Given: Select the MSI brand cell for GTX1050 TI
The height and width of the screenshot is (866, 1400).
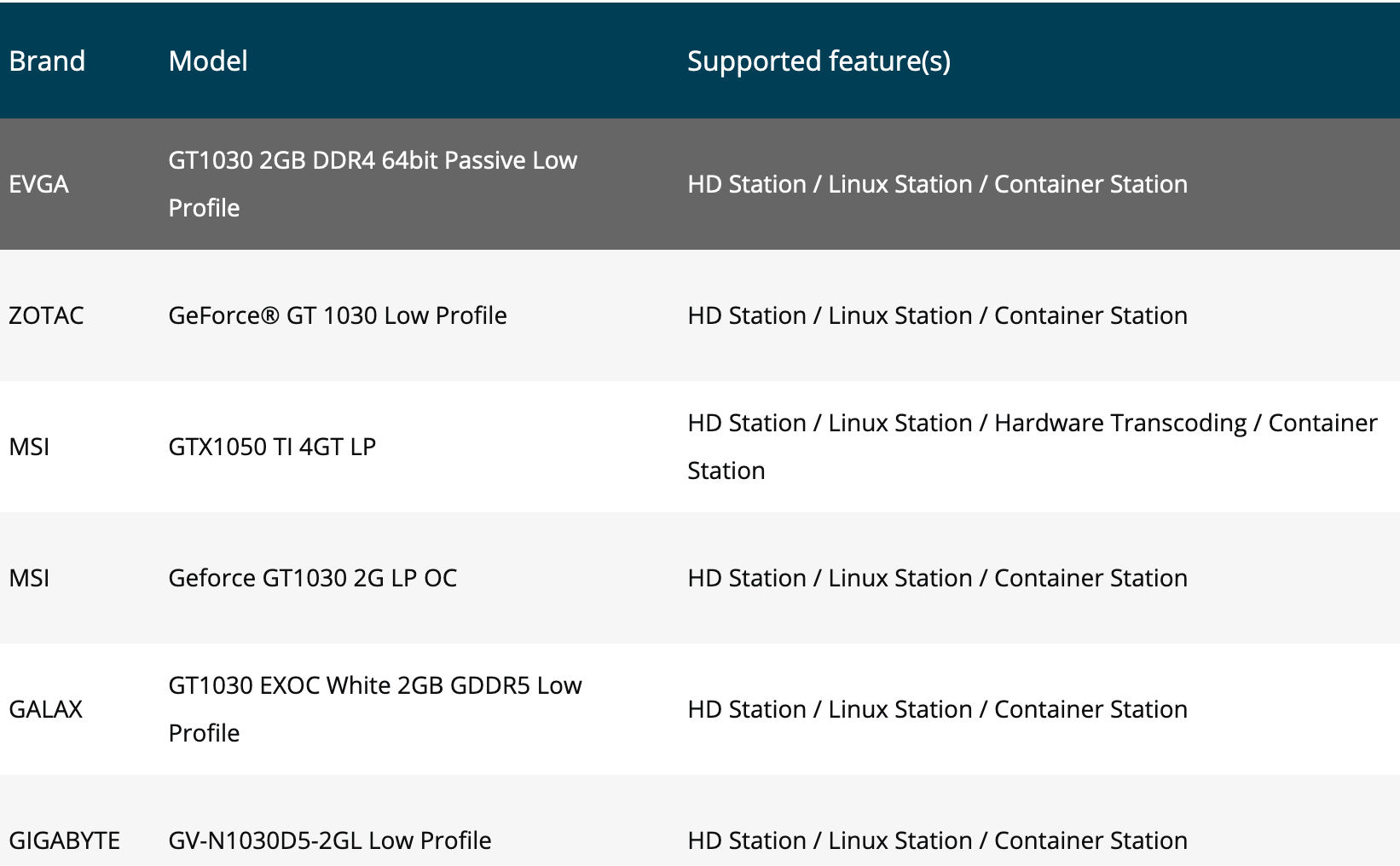Looking at the screenshot, I should (x=29, y=447).
